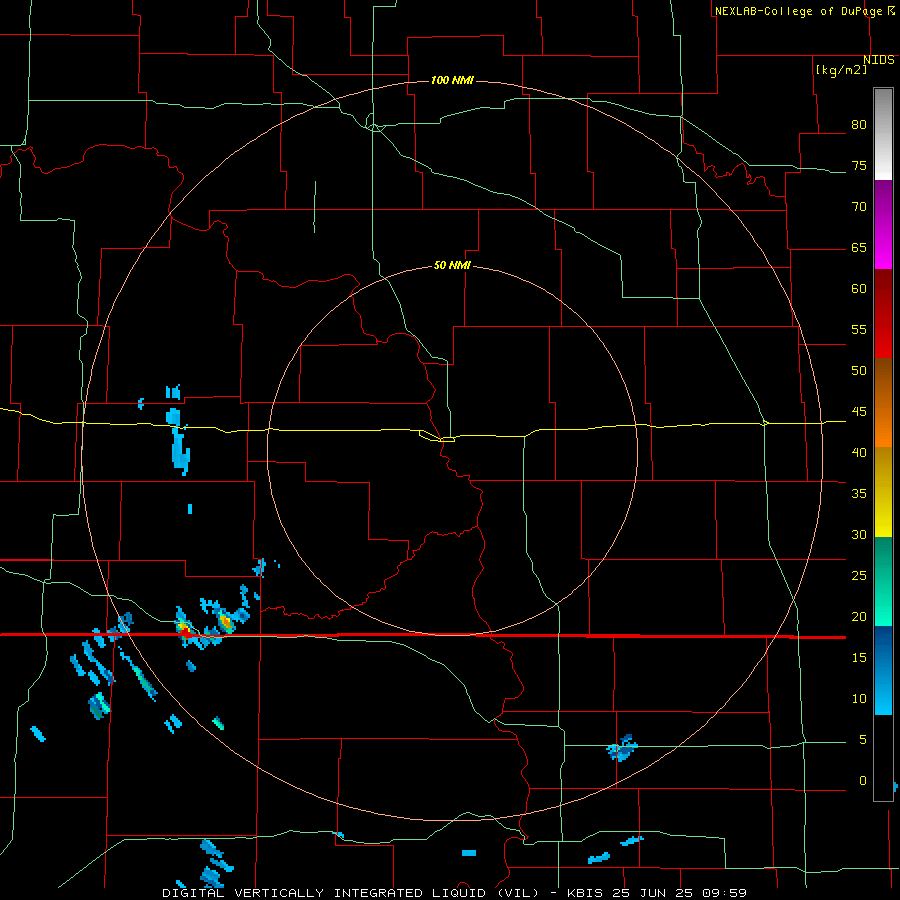Click the small blue rectangular echo near bottom center
The image size is (900, 900).
(x=469, y=853)
